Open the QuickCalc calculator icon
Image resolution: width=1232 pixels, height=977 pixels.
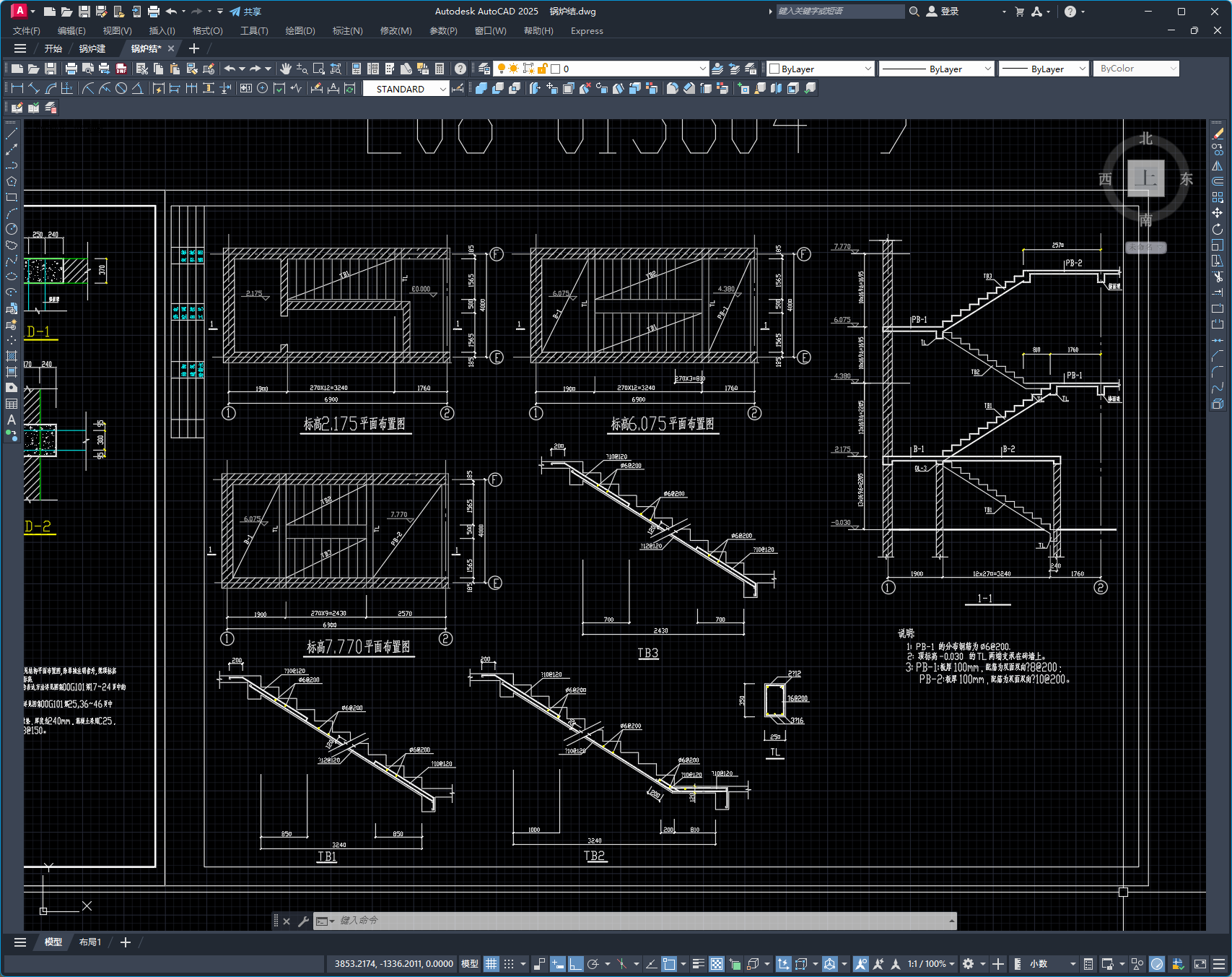(x=440, y=69)
